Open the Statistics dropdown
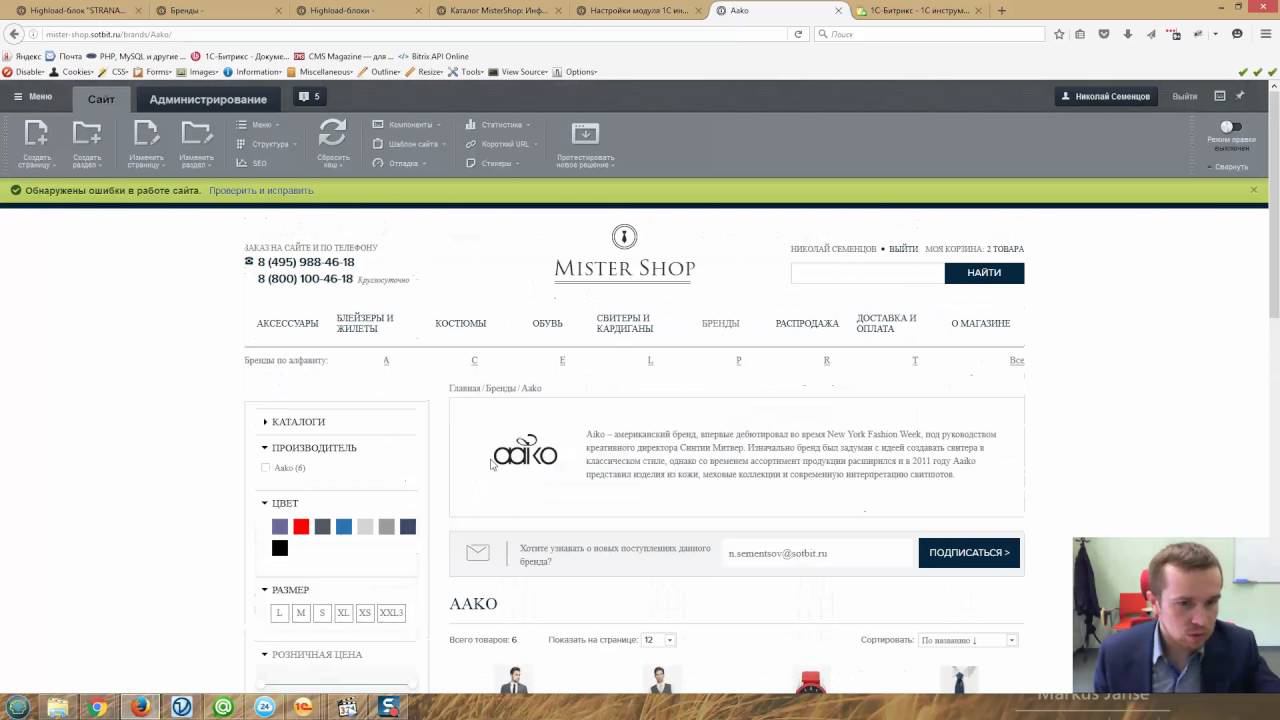The width and height of the screenshot is (1280, 720). (498, 125)
